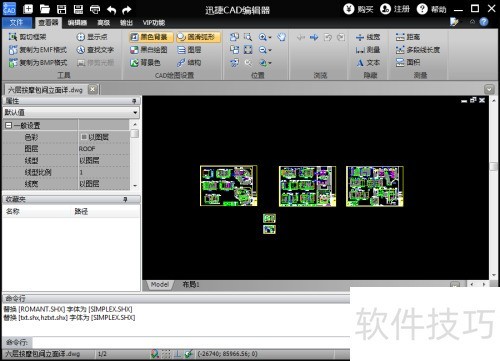Print the drawing using printer icon
Image resolution: width=500 pixels, height=361 pixels.
click(x=95, y=9)
